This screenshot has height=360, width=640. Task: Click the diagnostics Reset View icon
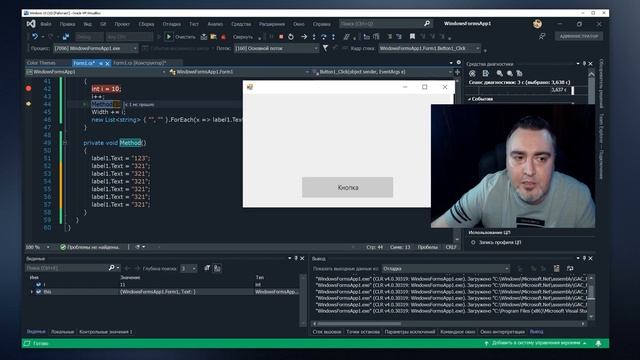519,73
